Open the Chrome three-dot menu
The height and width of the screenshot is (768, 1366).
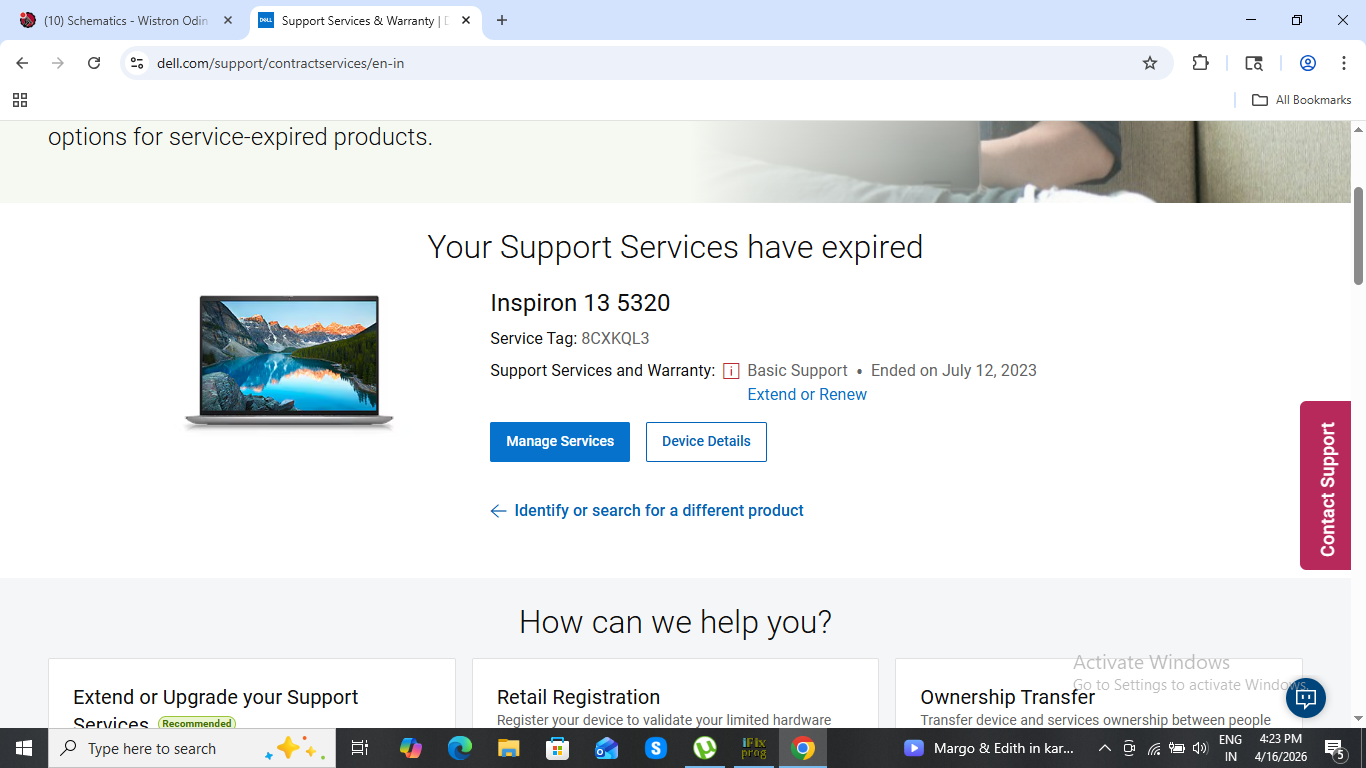pos(1344,62)
